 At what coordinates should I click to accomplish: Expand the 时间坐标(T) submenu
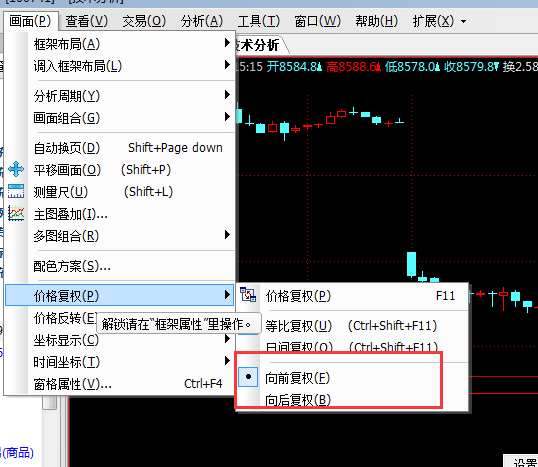point(119,362)
